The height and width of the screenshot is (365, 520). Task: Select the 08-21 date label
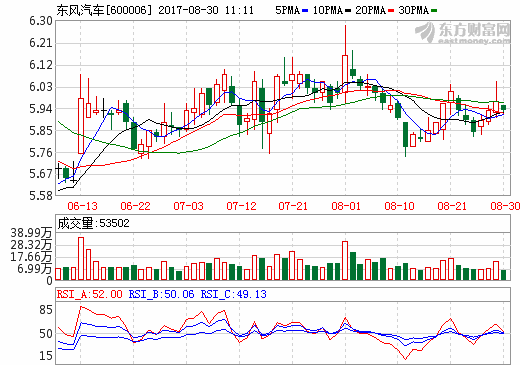point(452,206)
